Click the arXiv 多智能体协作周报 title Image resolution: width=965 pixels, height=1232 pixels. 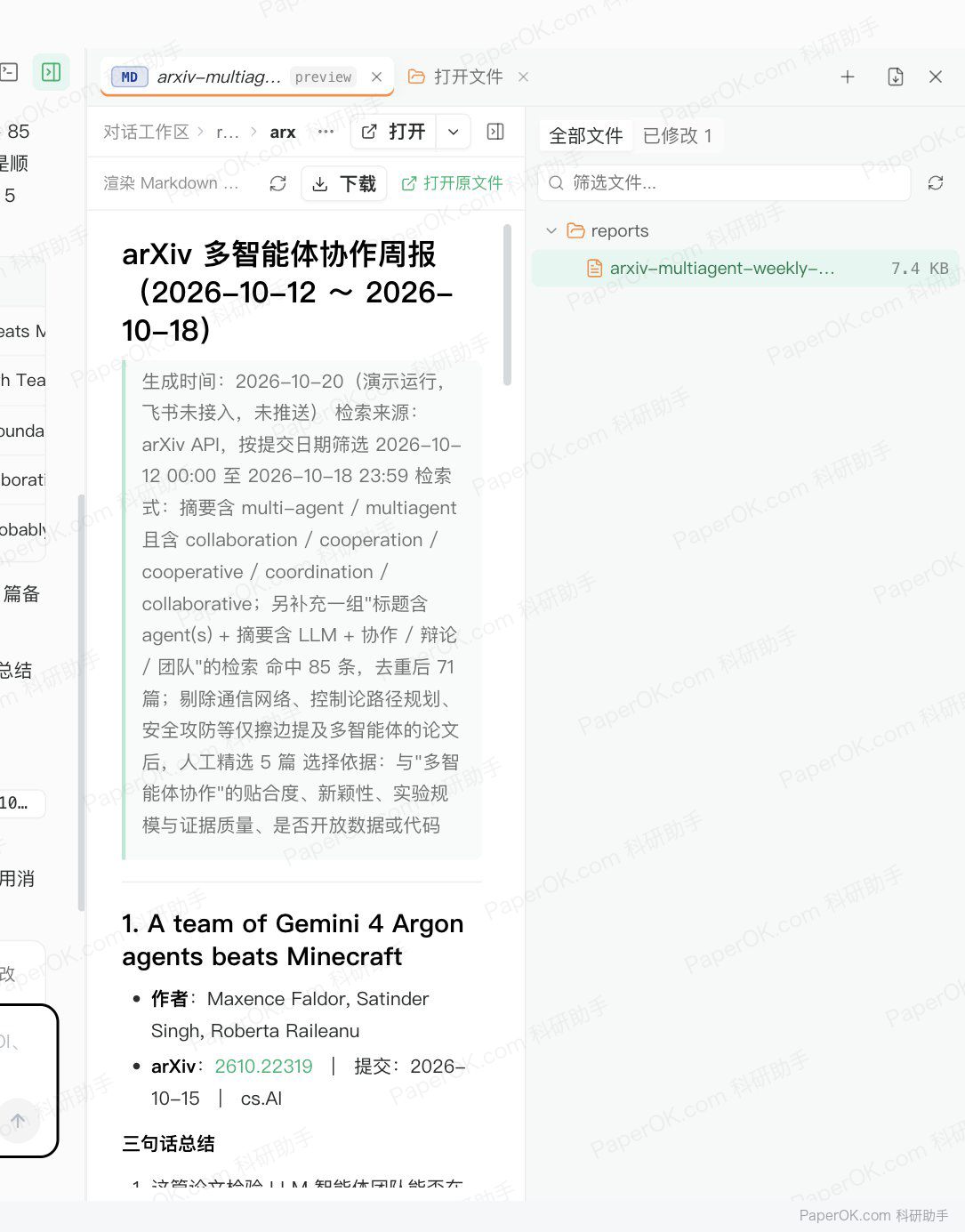point(287,292)
